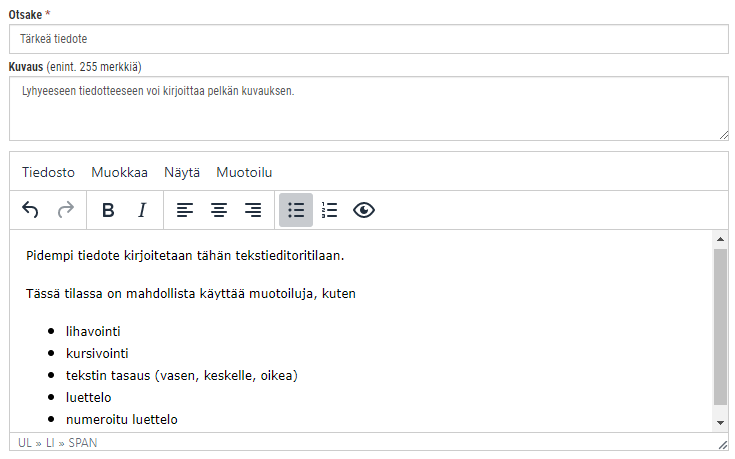Toggle the numbered list button
This screenshot has width=735, height=459.
[x=330, y=210]
